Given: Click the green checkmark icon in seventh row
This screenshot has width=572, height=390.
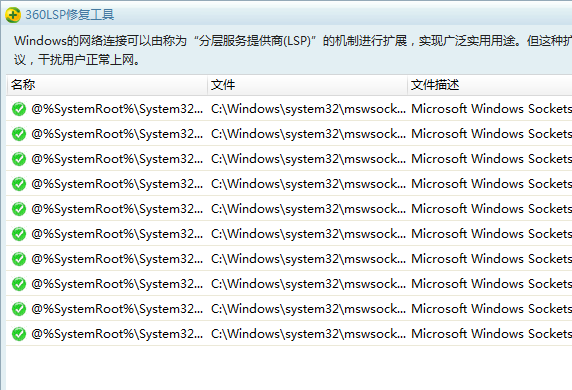Looking at the screenshot, I should 19,259.
